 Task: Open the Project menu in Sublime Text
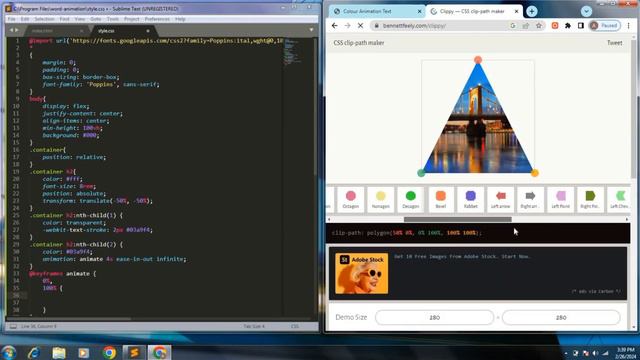[131, 19]
